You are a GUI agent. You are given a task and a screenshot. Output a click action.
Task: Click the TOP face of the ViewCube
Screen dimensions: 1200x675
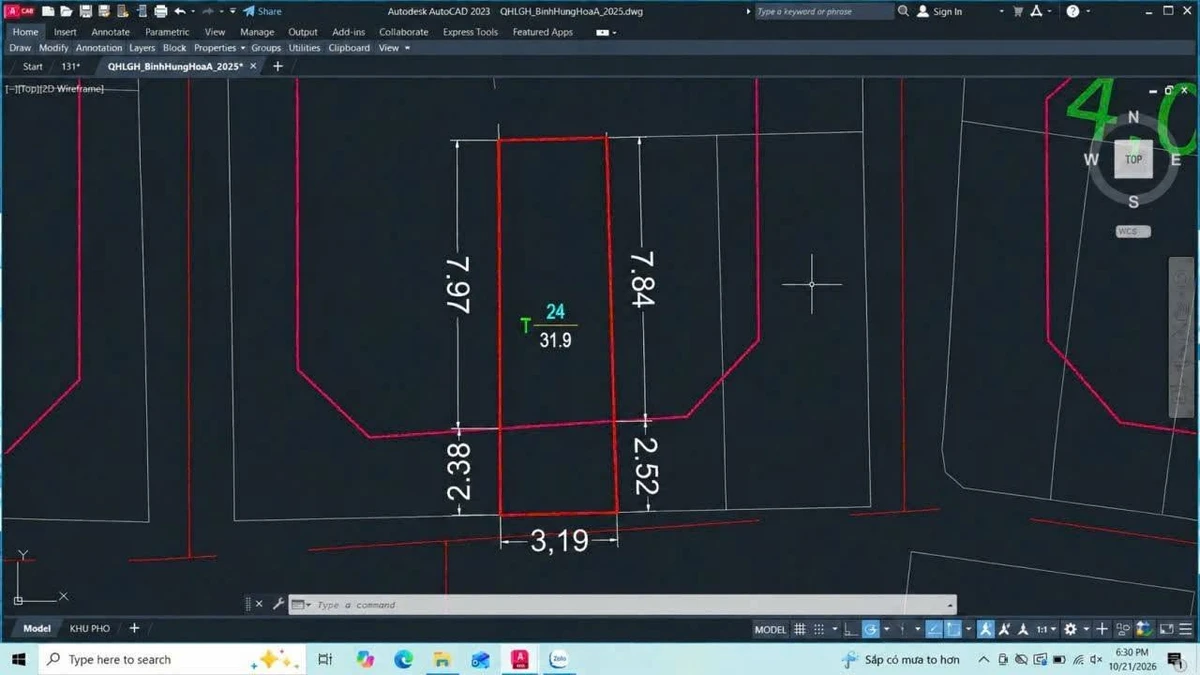pyautogui.click(x=1133, y=159)
